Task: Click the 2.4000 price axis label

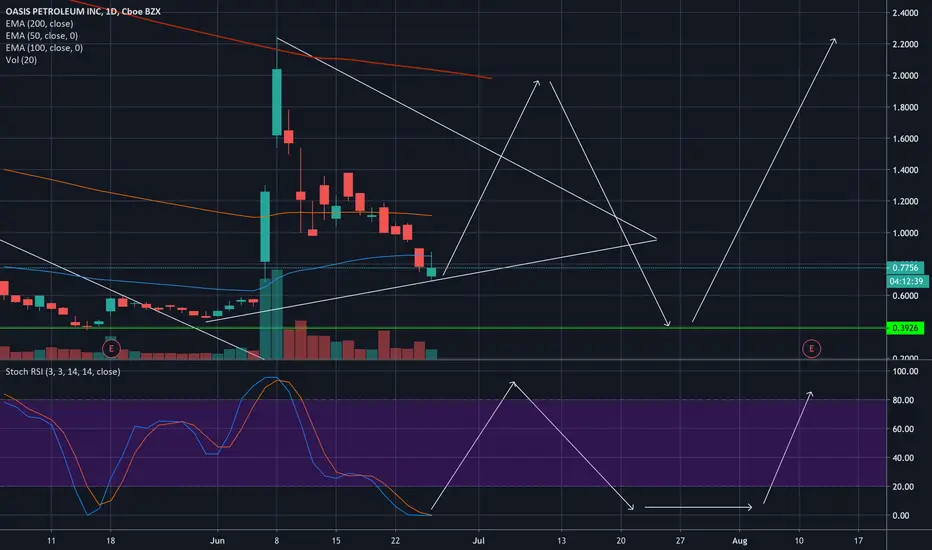Action: (x=905, y=13)
